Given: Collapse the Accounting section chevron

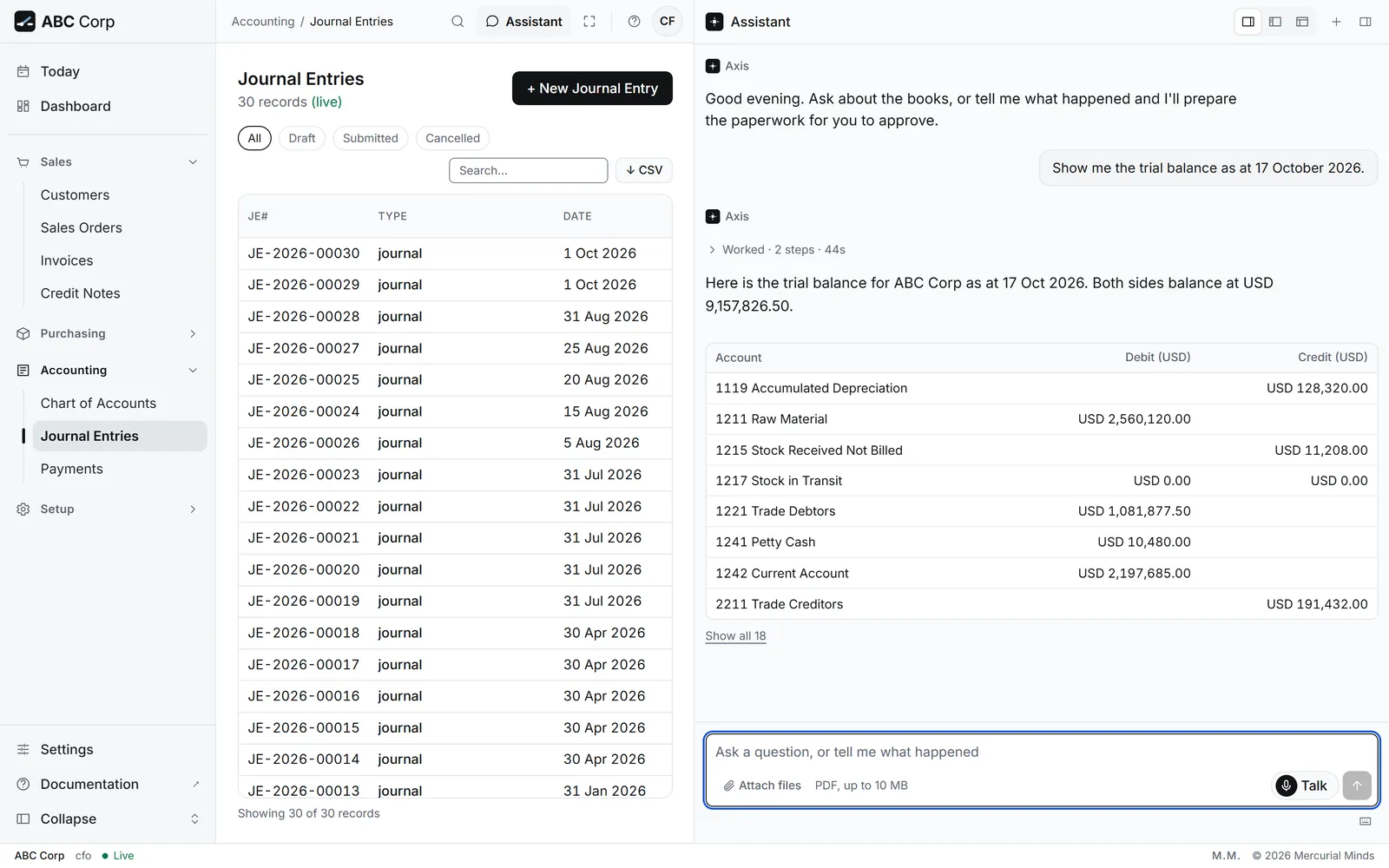Looking at the screenshot, I should pos(193,371).
